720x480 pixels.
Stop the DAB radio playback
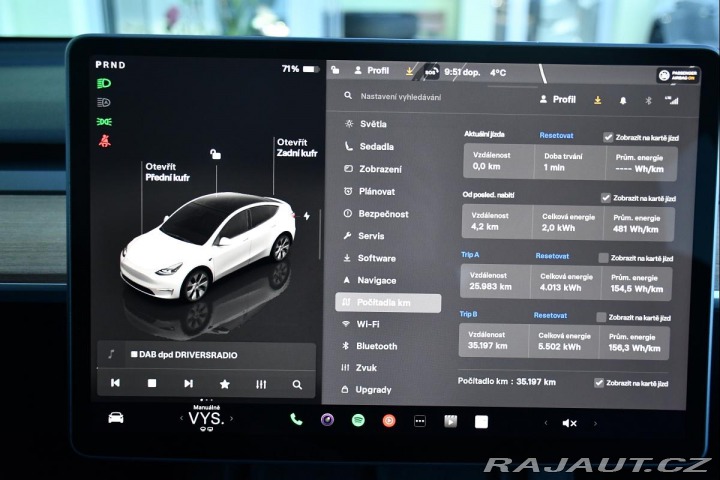point(152,383)
